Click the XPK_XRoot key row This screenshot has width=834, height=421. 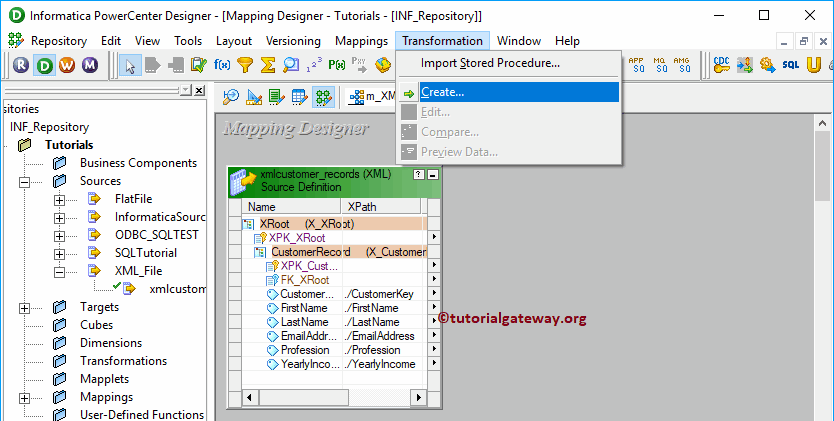[334, 238]
